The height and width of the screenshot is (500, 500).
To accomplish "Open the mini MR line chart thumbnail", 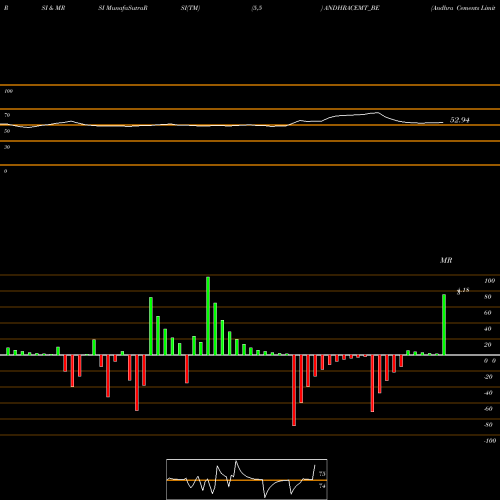I will (x=247, y=479).
